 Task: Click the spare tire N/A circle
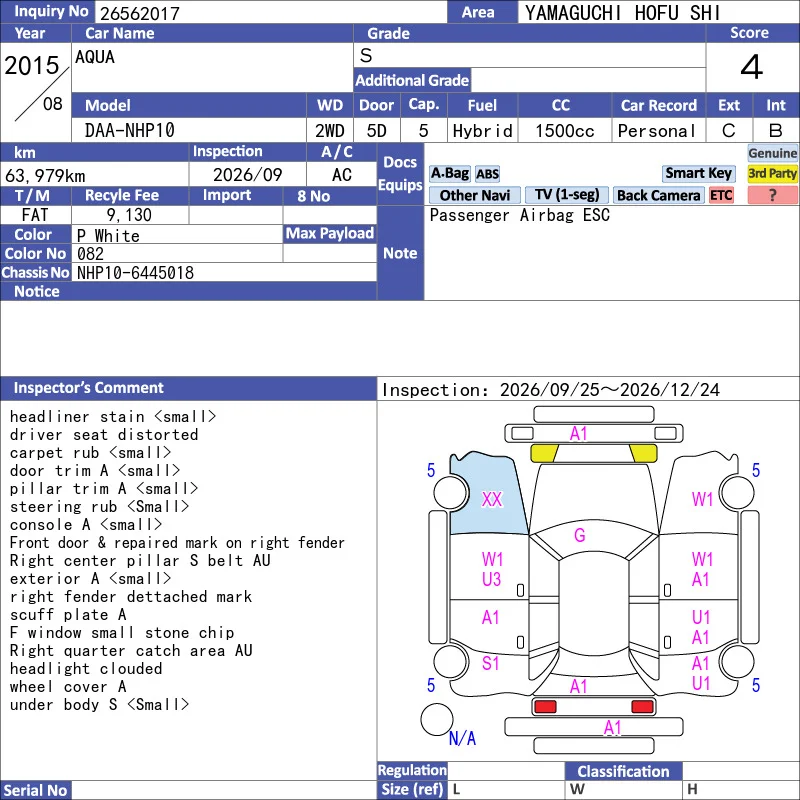tap(436, 719)
